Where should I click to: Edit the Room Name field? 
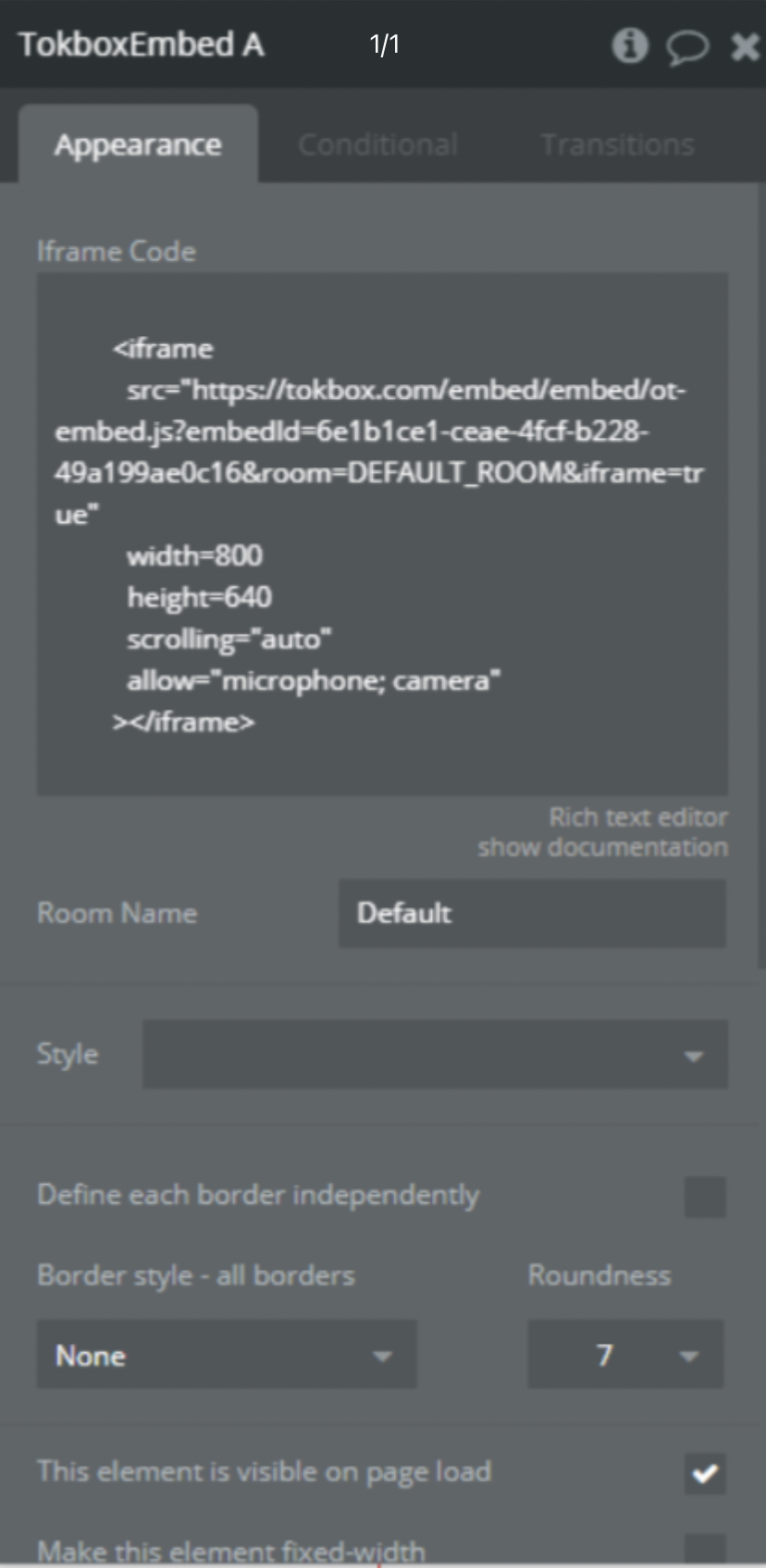point(531,913)
